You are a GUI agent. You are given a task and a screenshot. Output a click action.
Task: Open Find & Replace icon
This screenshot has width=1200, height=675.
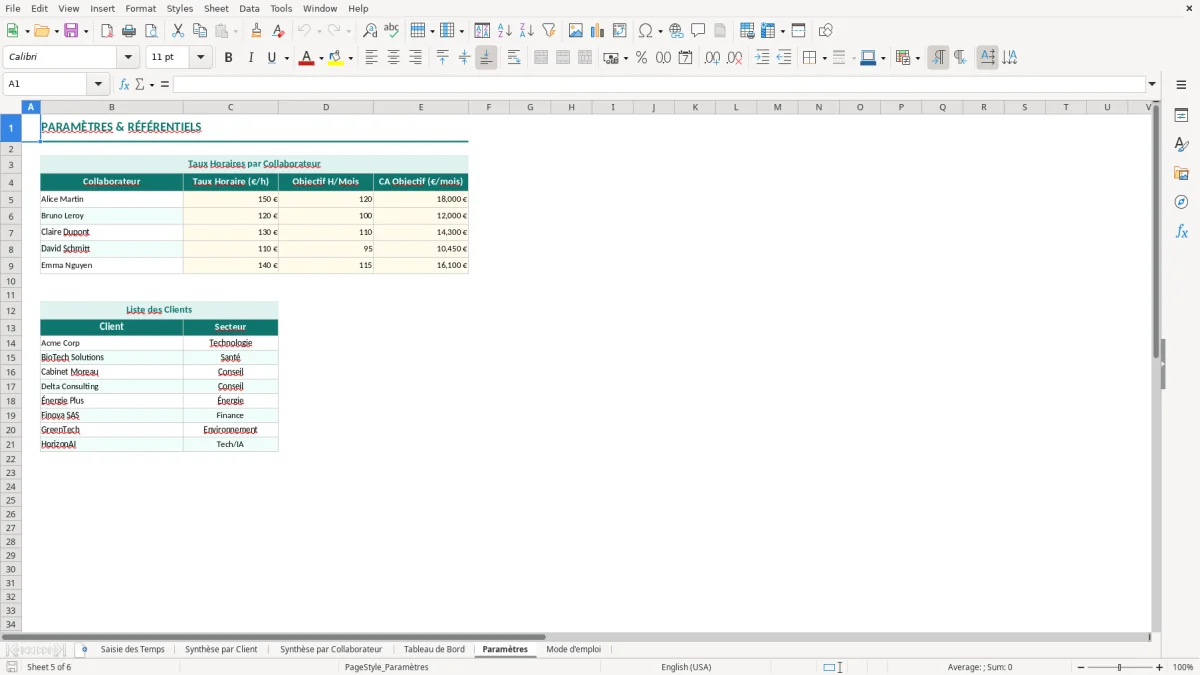(x=370, y=31)
